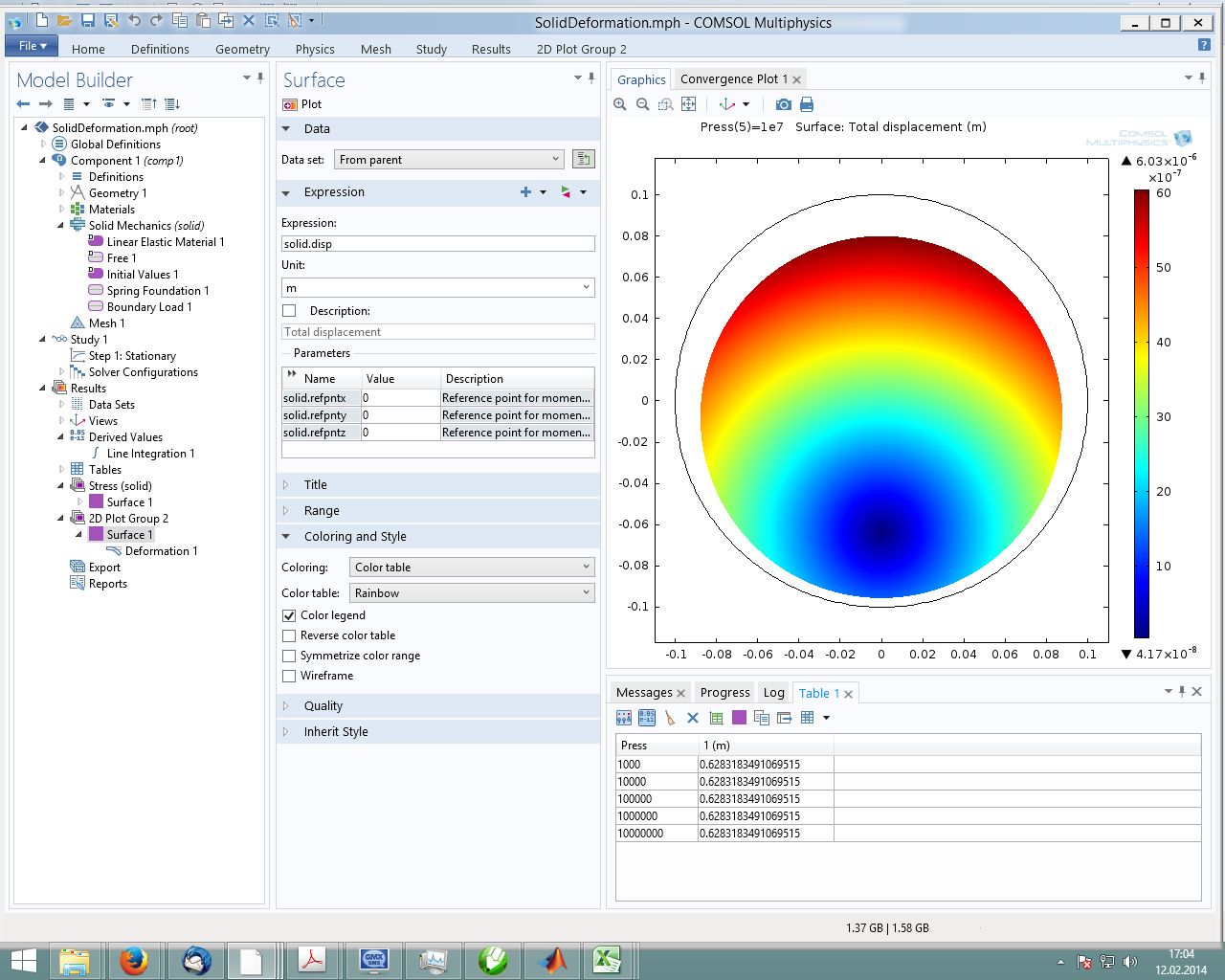Clear table with the broom icon
The width and height of the screenshot is (1225, 980).
click(x=670, y=718)
